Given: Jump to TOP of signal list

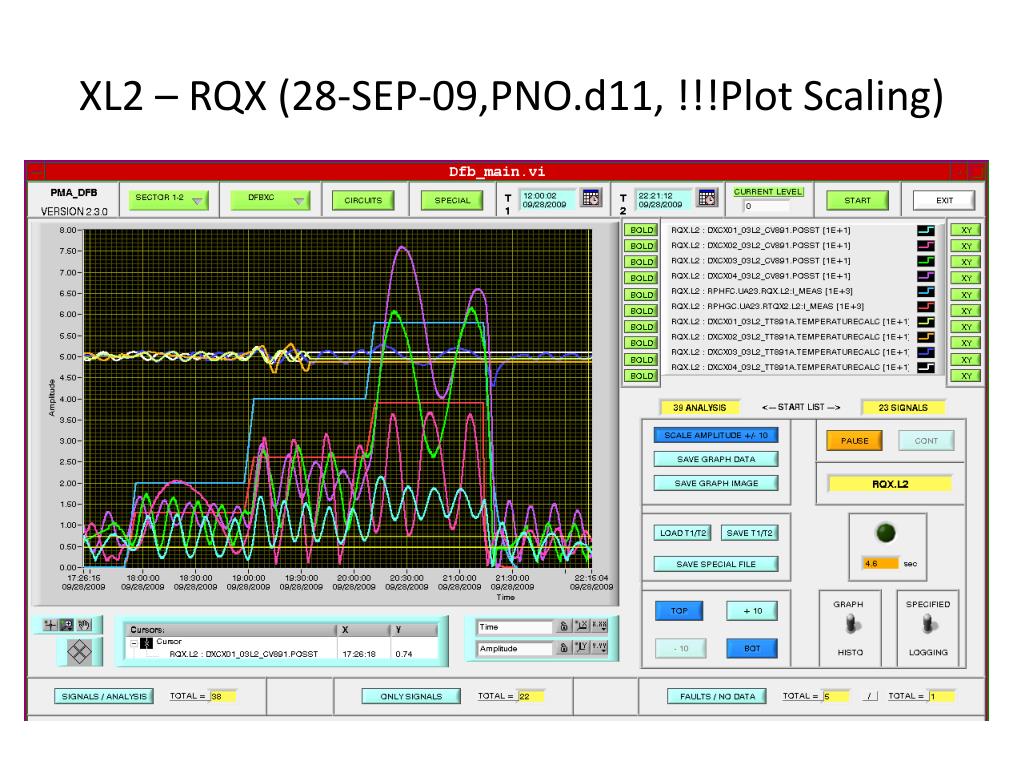Looking at the screenshot, I should [x=679, y=611].
